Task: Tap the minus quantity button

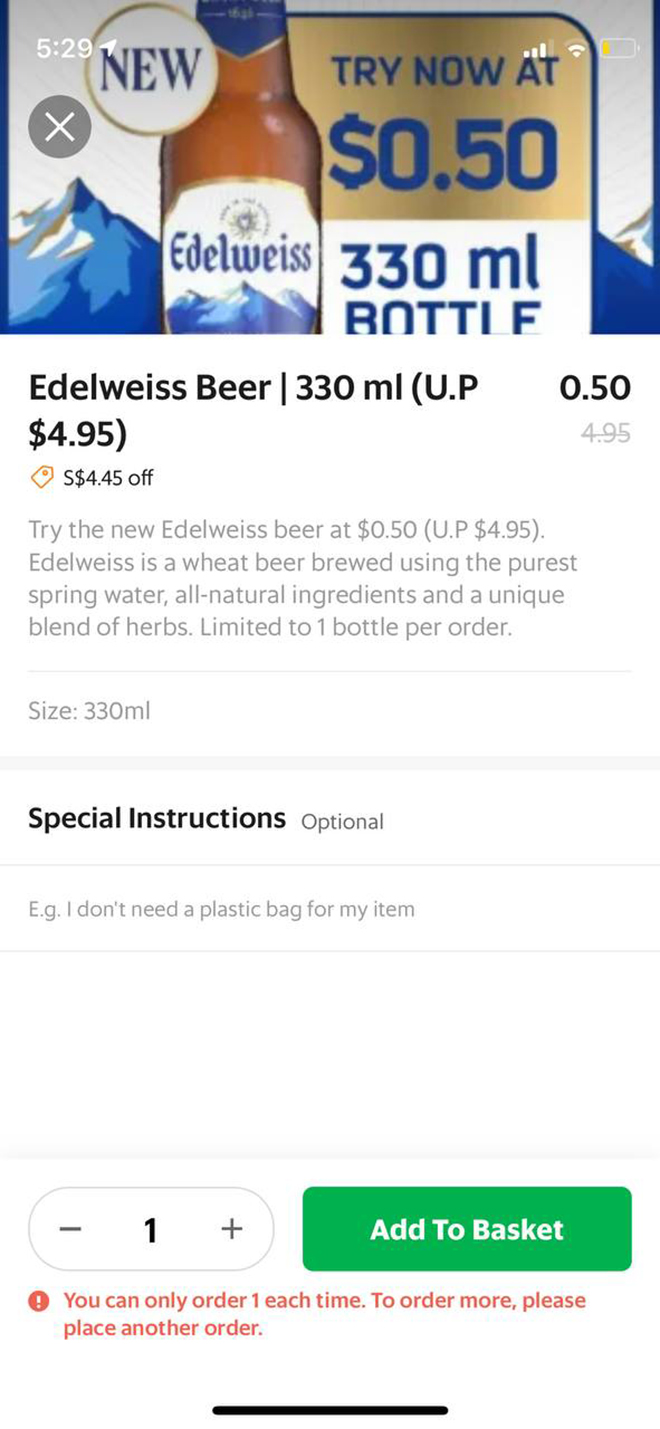Action: 71,1229
